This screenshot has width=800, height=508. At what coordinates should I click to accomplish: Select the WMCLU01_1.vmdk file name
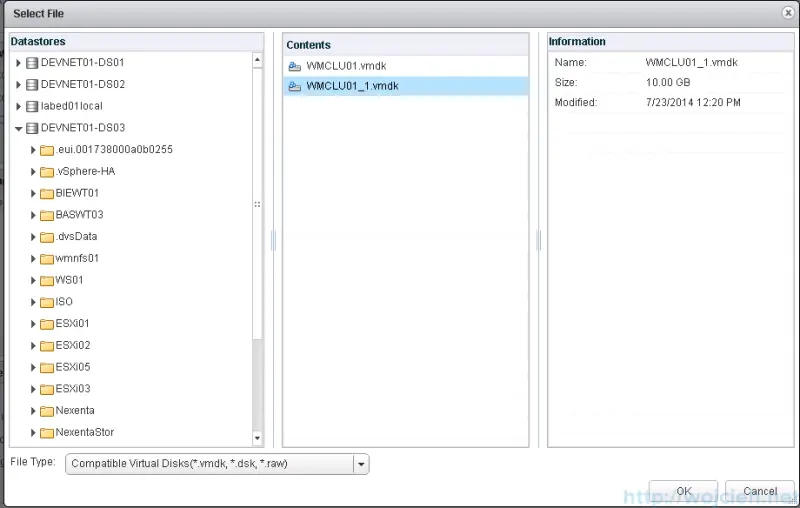(x=352, y=86)
